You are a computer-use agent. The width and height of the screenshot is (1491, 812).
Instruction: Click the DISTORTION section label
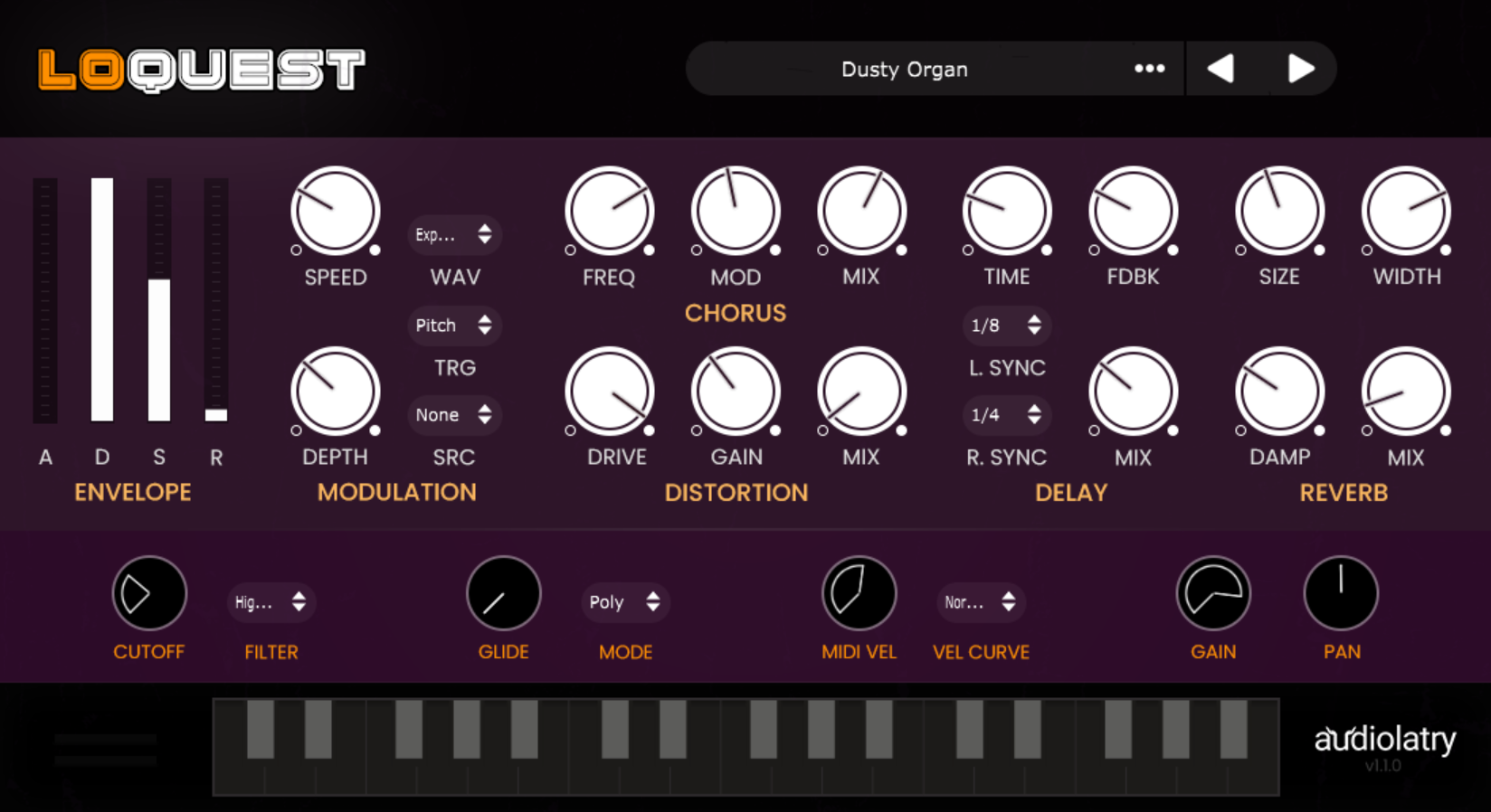pyautogui.click(x=736, y=493)
